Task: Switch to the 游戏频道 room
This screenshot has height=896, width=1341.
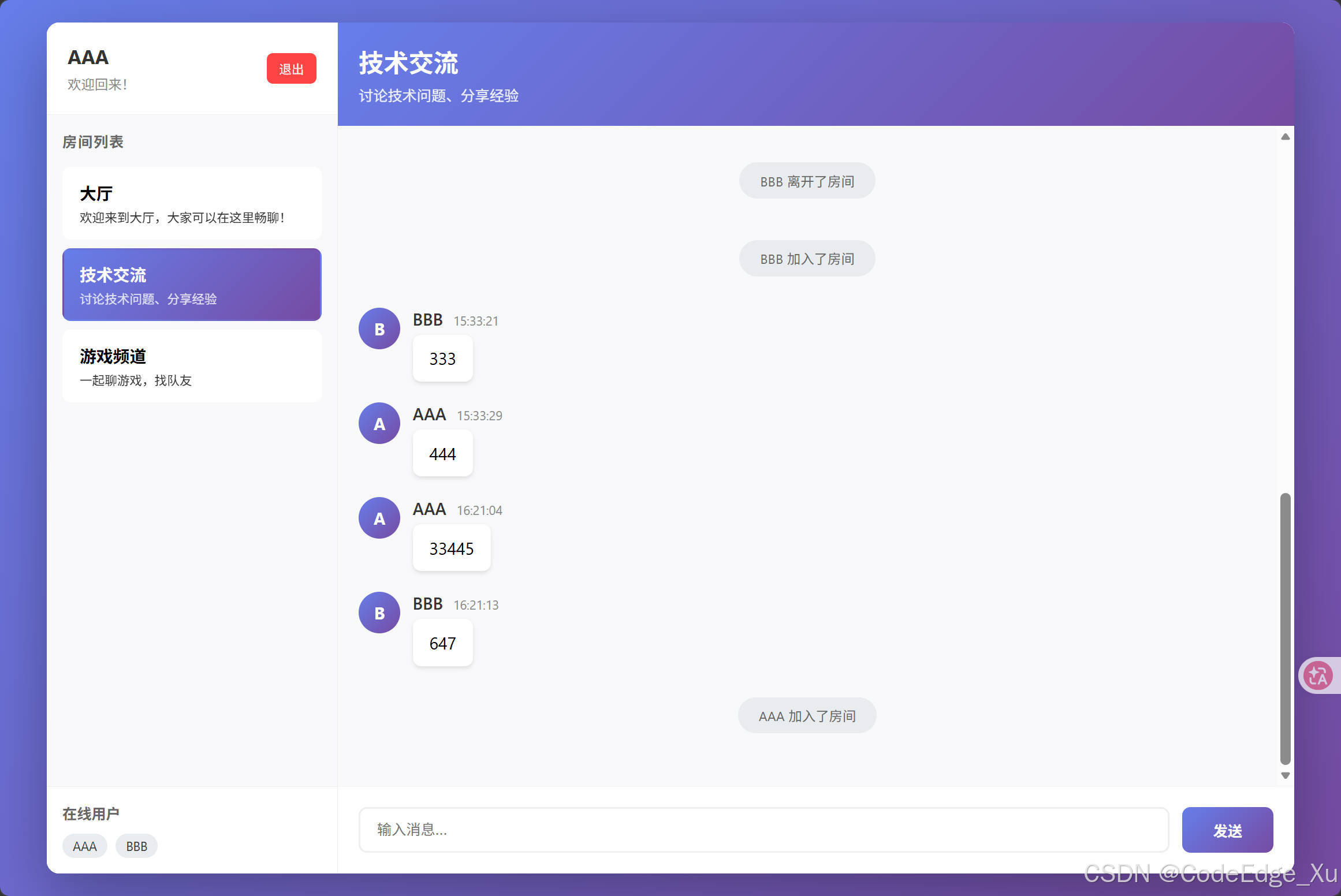Action: (192, 366)
